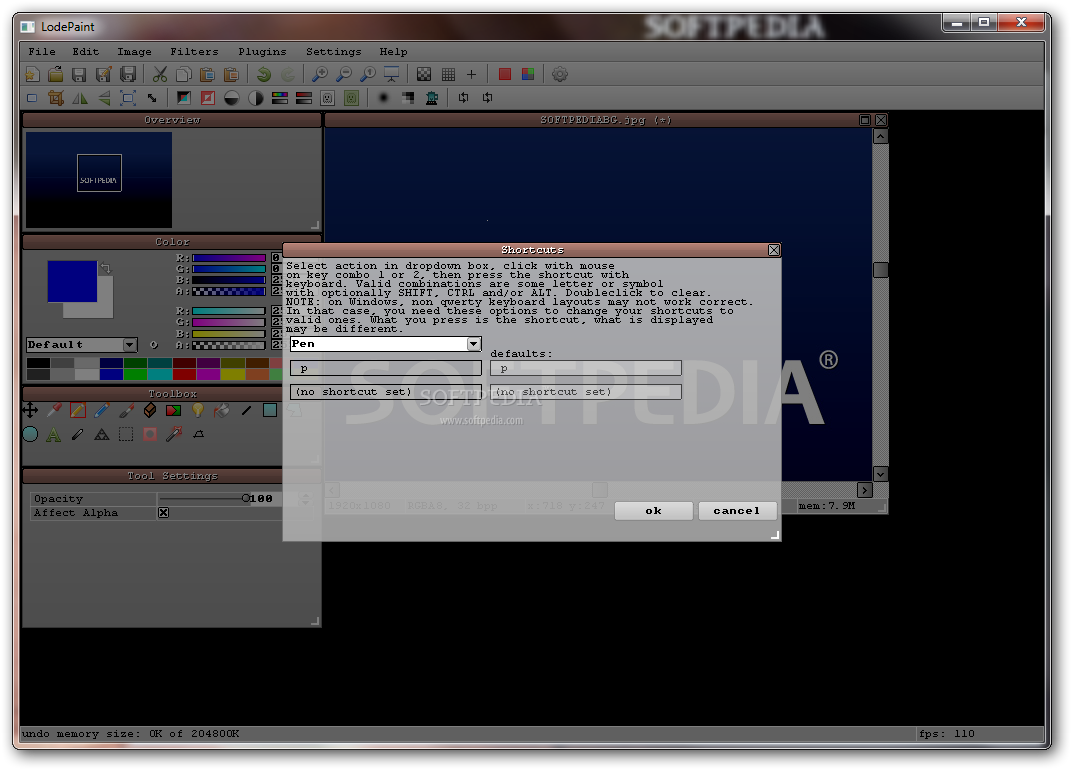Select the dashed rectangle selection tool

click(x=126, y=434)
